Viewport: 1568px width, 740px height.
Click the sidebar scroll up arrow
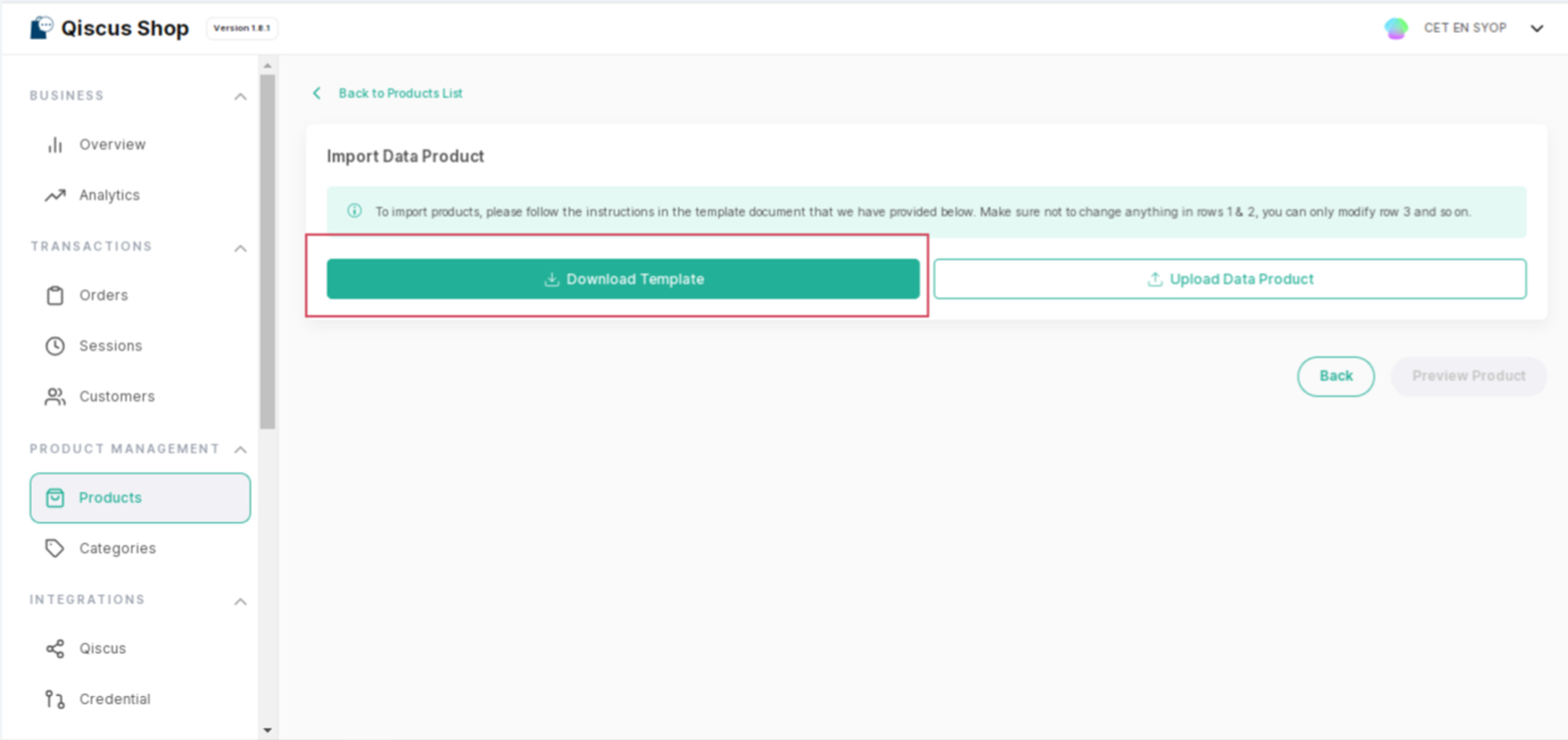coord(267,66)
